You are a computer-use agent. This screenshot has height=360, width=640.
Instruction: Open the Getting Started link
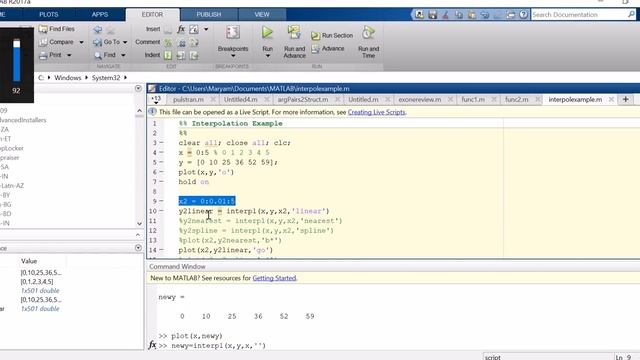tap(274, 278)
